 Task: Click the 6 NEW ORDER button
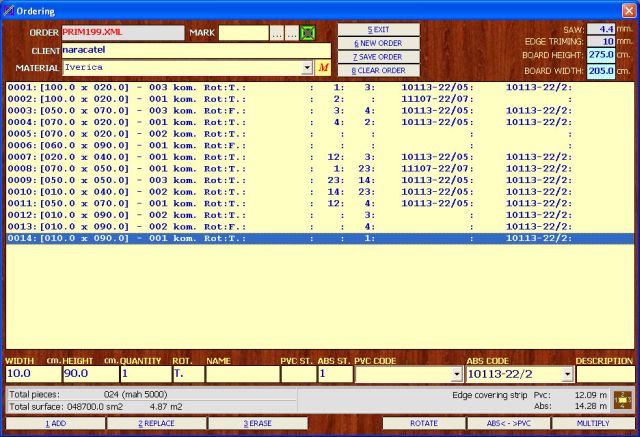pos(378,43)
